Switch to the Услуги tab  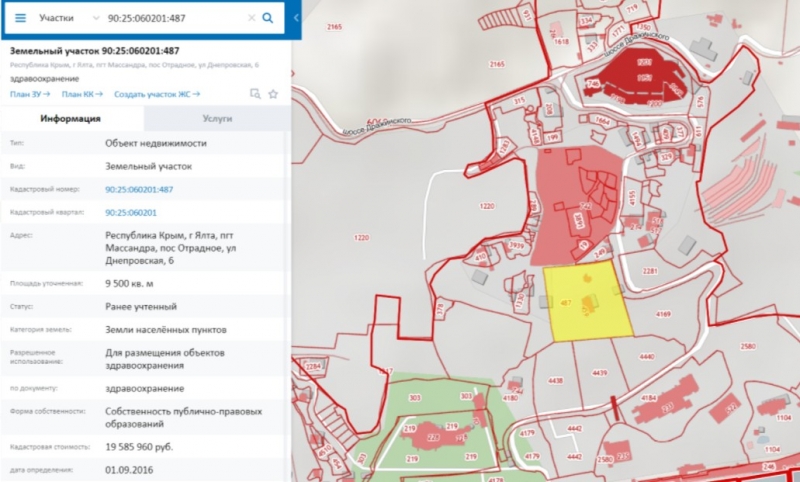click(217, 118)
